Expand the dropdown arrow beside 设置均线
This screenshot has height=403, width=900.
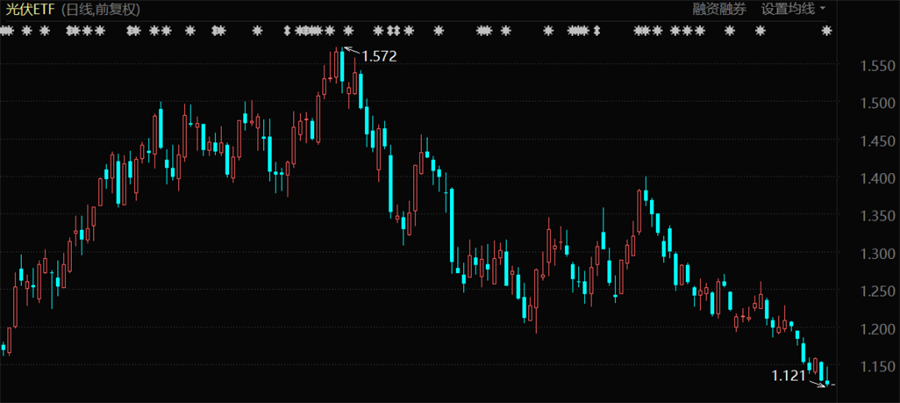pos(823,9)
